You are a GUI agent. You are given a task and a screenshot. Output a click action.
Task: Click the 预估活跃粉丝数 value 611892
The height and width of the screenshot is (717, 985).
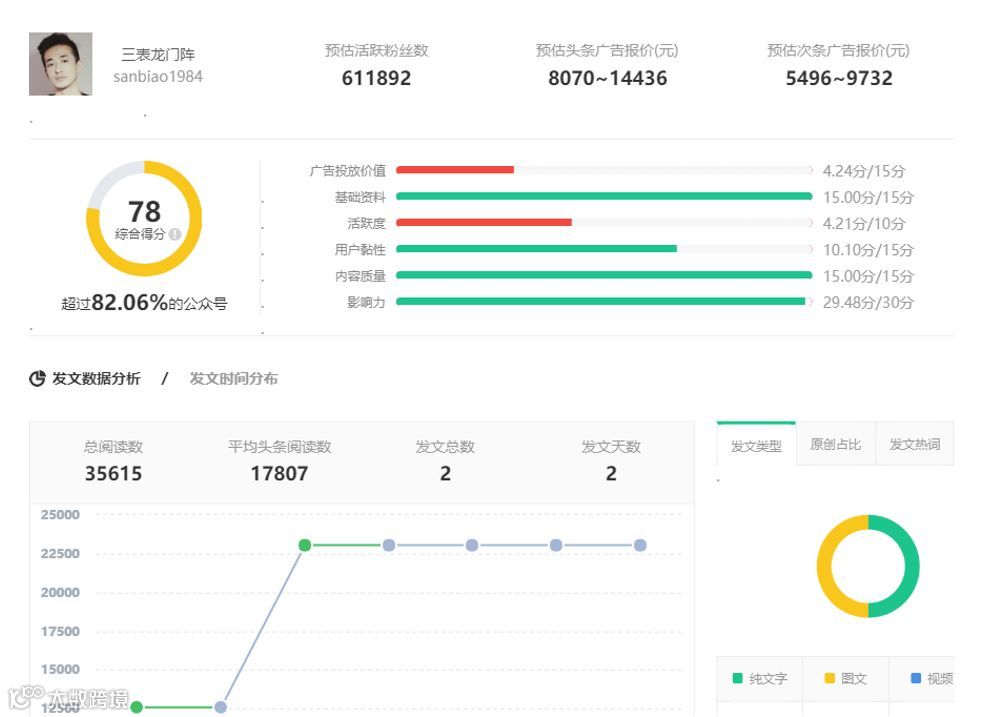(x=376, y=78)
